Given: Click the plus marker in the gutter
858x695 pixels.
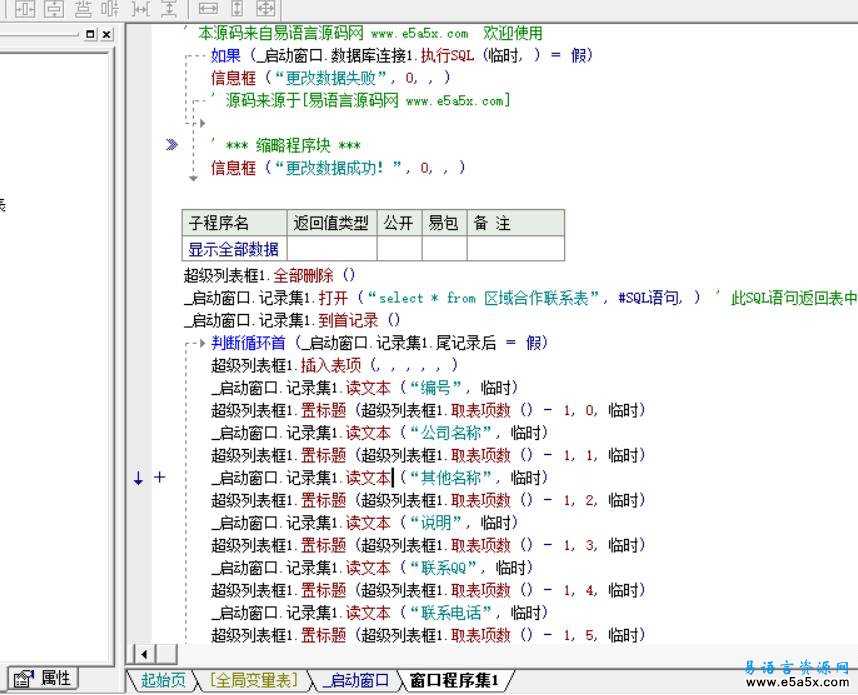Looking at the screenshot, I should [159, 477].
